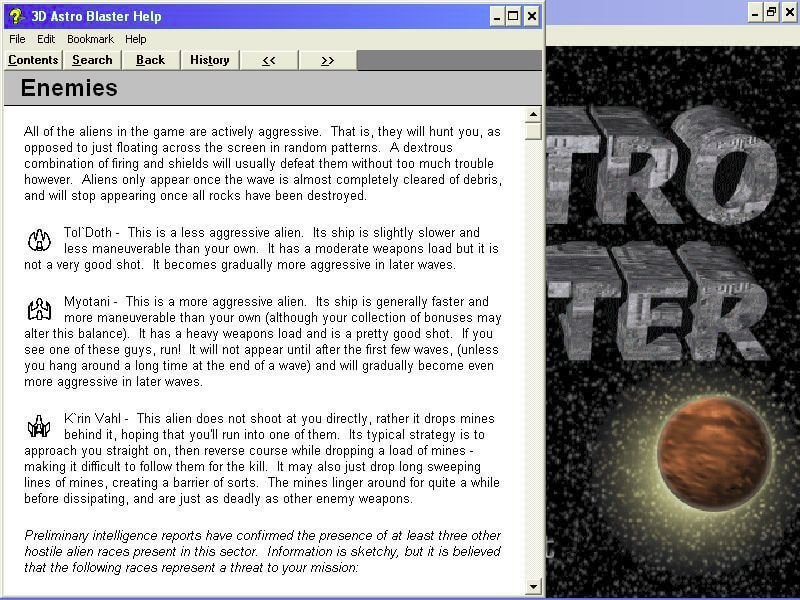The height and width of the screenshot is (600, 800).
Task: Click the scrollbar down arrow in Help
Action: tap(533, 587)
